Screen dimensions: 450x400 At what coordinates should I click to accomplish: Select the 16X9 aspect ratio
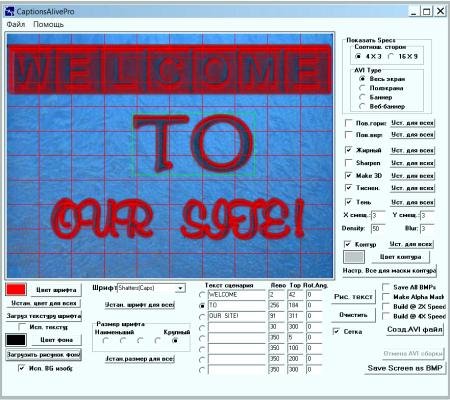(391, 56)
